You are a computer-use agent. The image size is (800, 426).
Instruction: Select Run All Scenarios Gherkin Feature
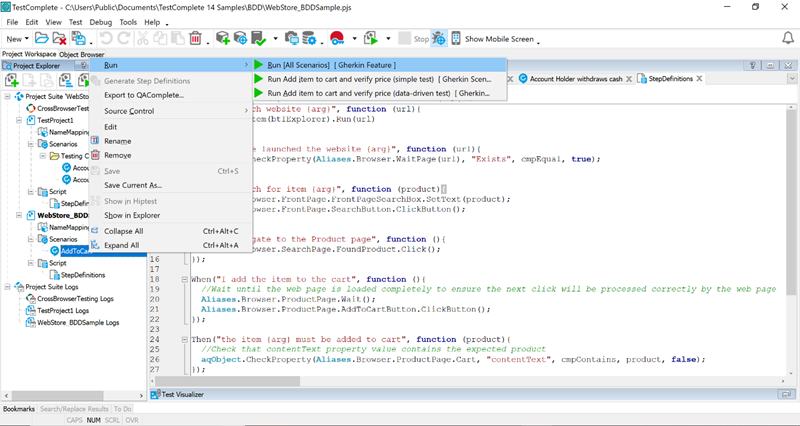pos(379,65)
